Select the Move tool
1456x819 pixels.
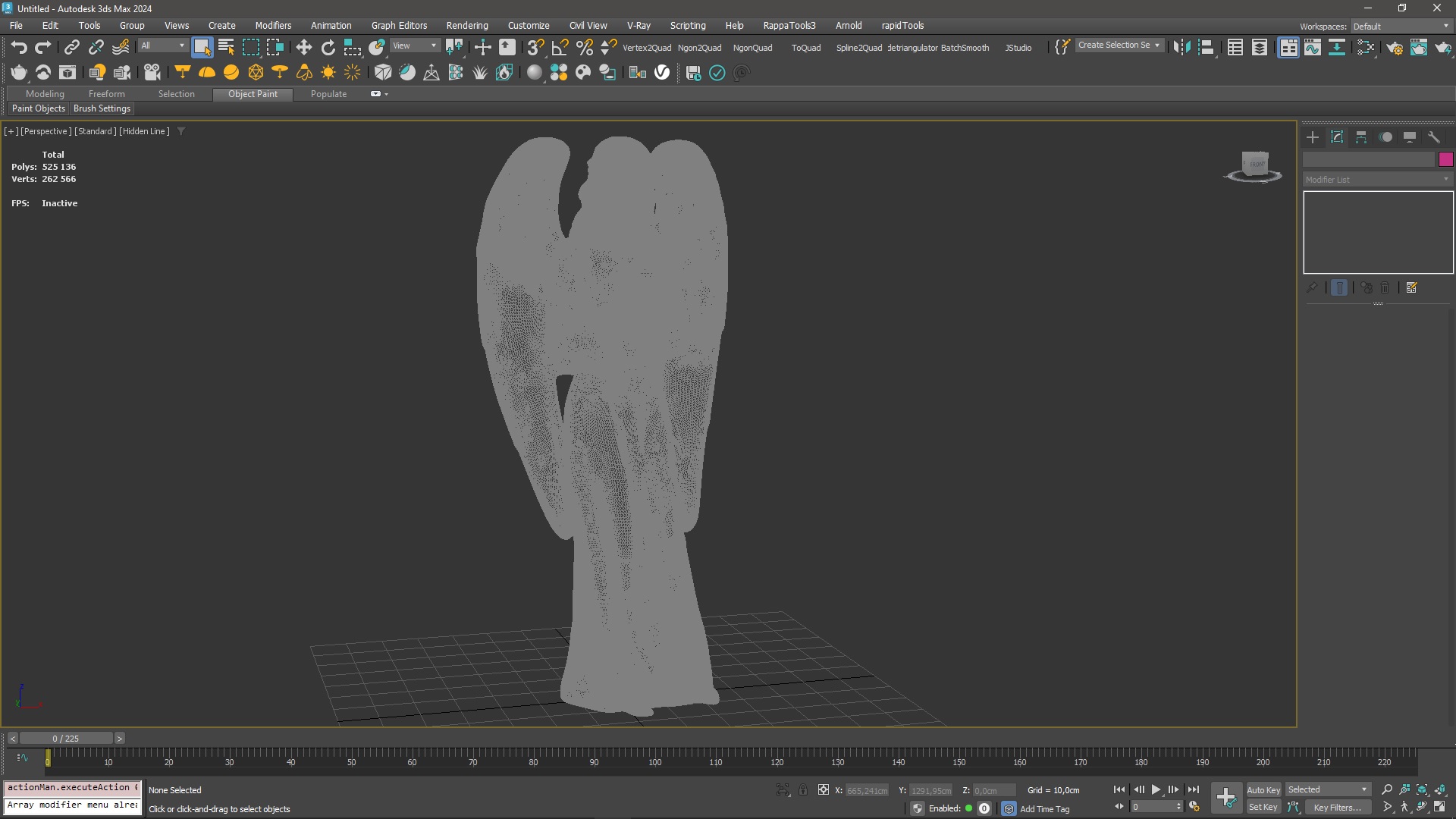coord(303,47)
